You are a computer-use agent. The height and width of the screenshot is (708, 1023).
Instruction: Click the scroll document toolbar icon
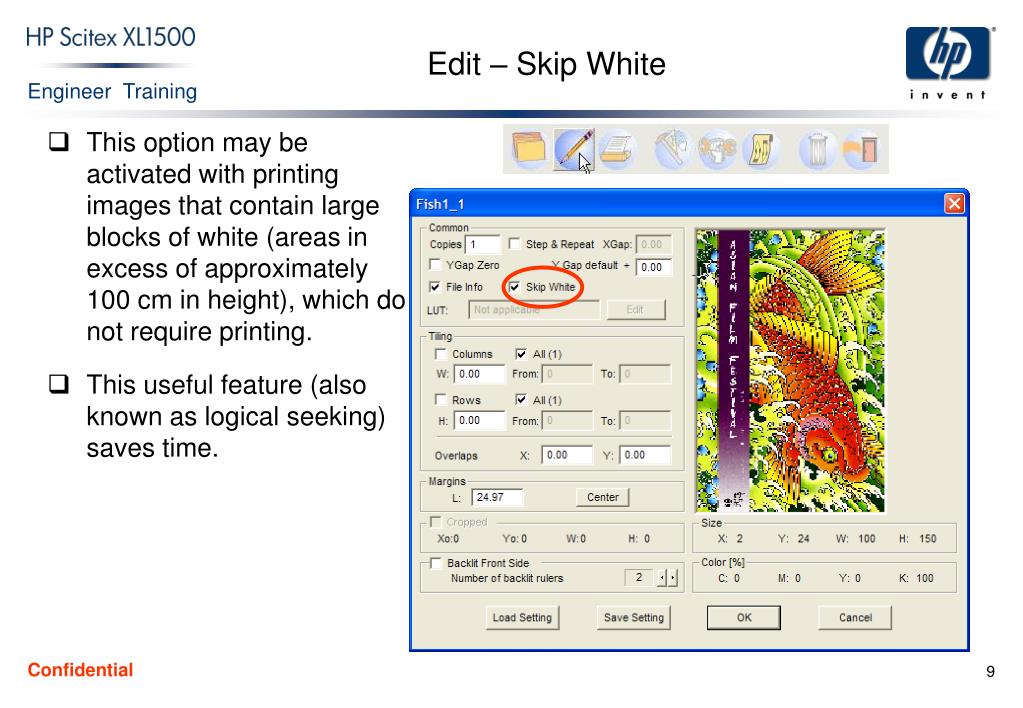[x=760, y=149]
